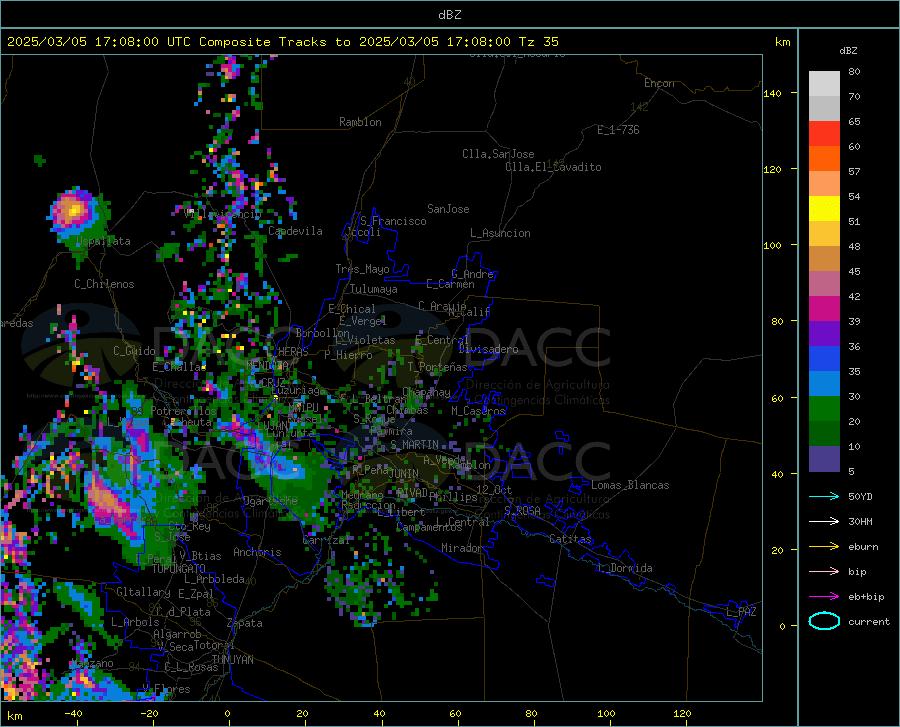Image resolution: width=900 pixels, height=727 pixels.
Task: Pick the dark green 10–20 dBZ swatch
Action: pyautogui.click(x=824, y=434)
